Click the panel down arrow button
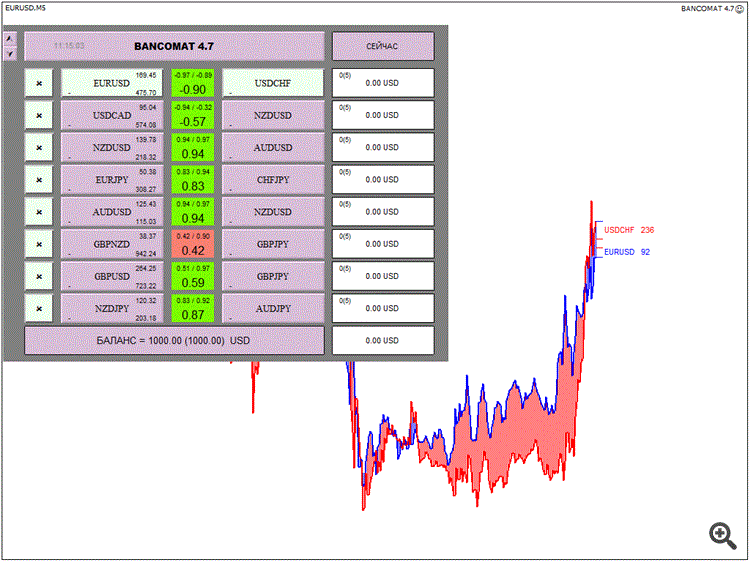Screen dimensions: 750x562 click(x=10, y=54)
